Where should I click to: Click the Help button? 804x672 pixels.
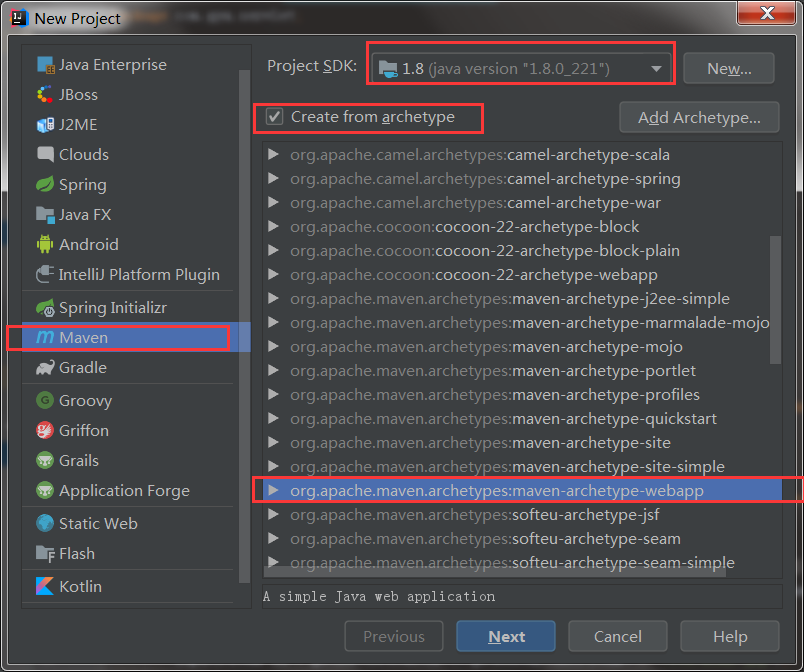(x=730, y=636)
